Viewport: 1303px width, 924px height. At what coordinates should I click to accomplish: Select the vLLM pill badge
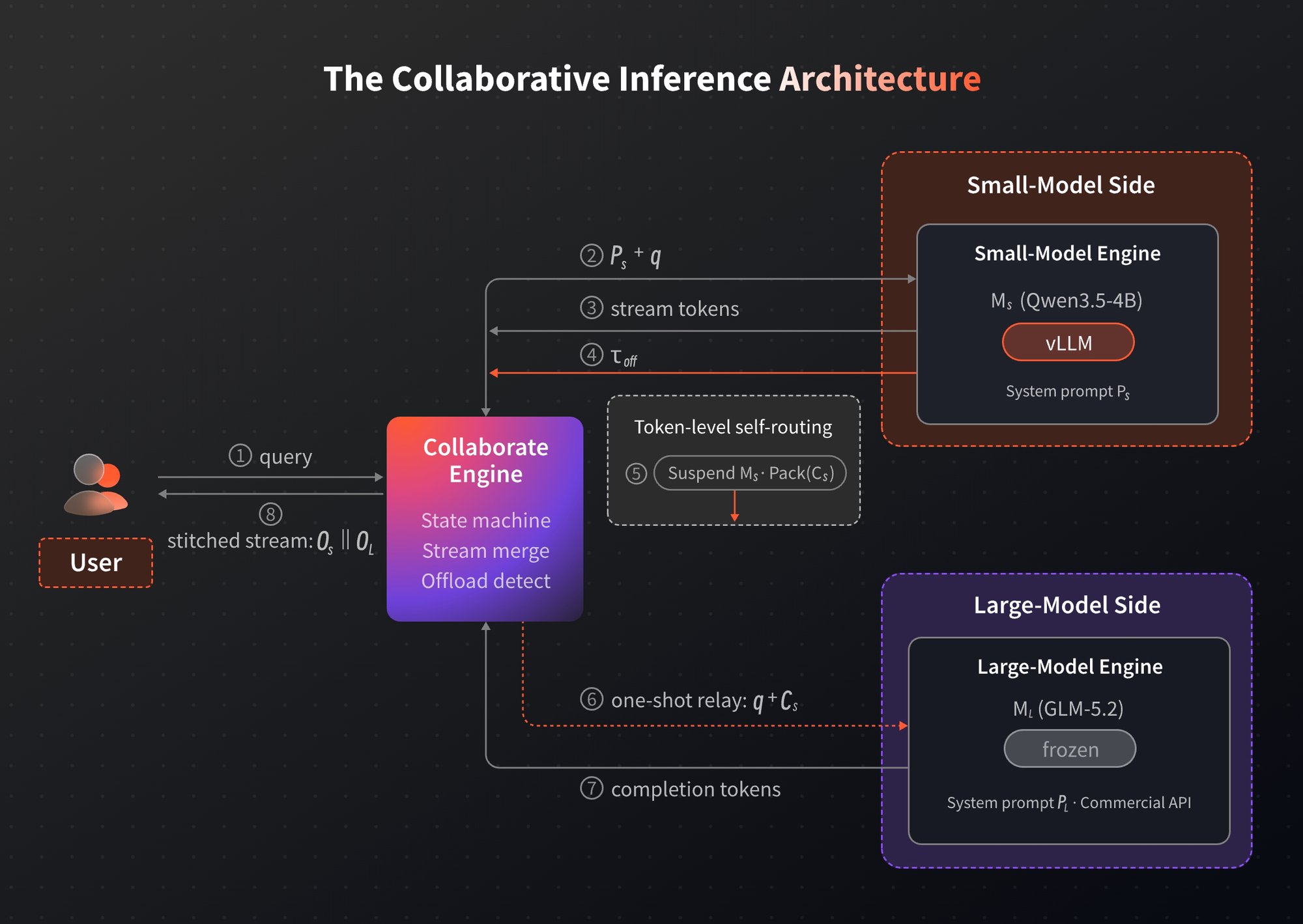click(1068, 343)
